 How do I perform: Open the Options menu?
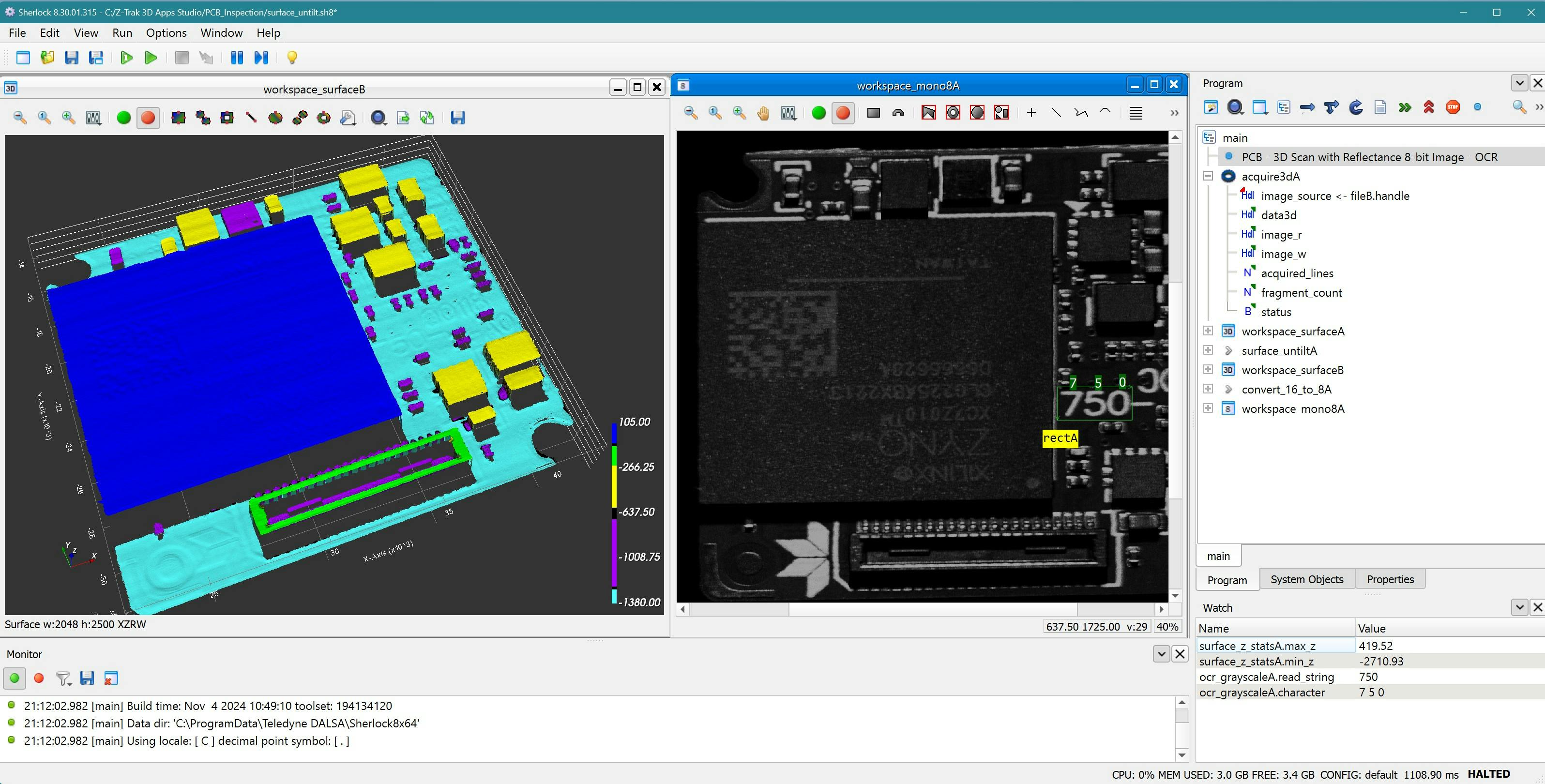pyautogui.click(x=166, y=33)
